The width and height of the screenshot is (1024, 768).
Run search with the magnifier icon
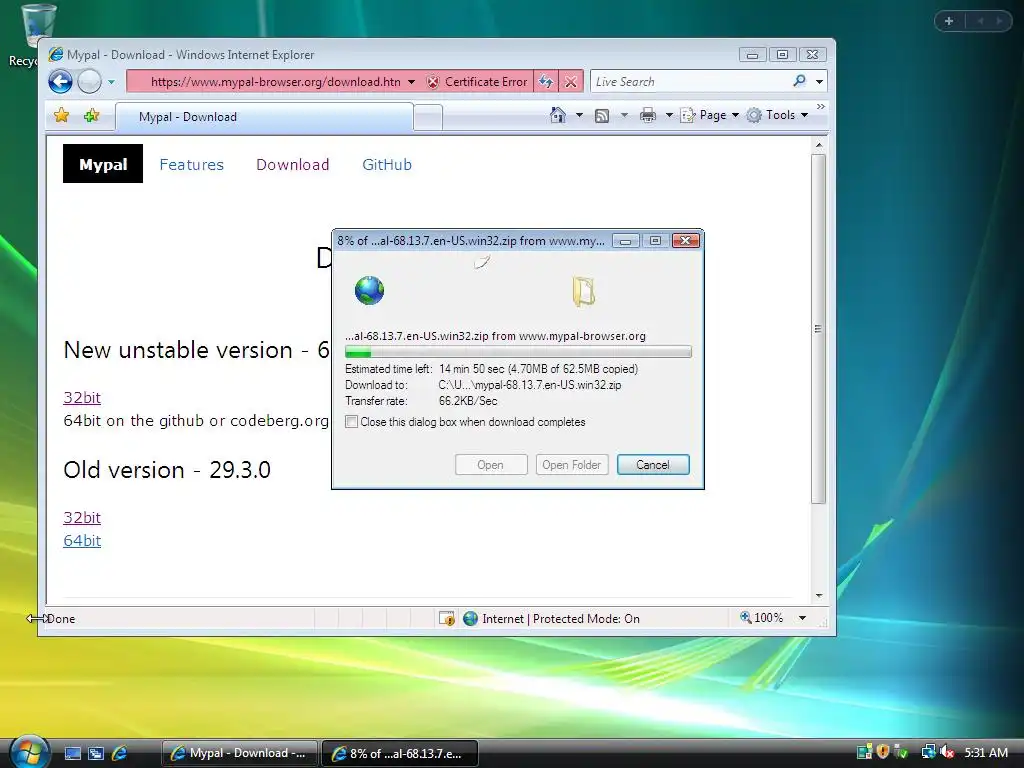point(799,81)
